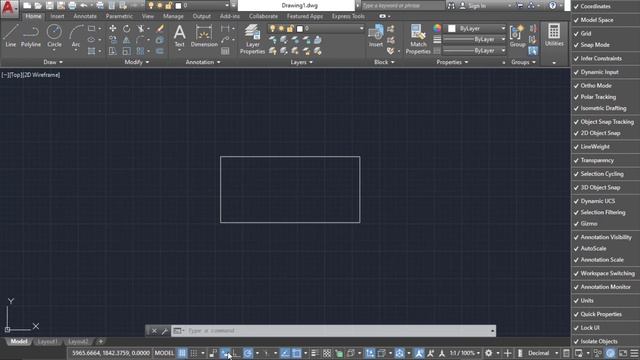Click the coordinates readout in status bar

tap(111, 353)
